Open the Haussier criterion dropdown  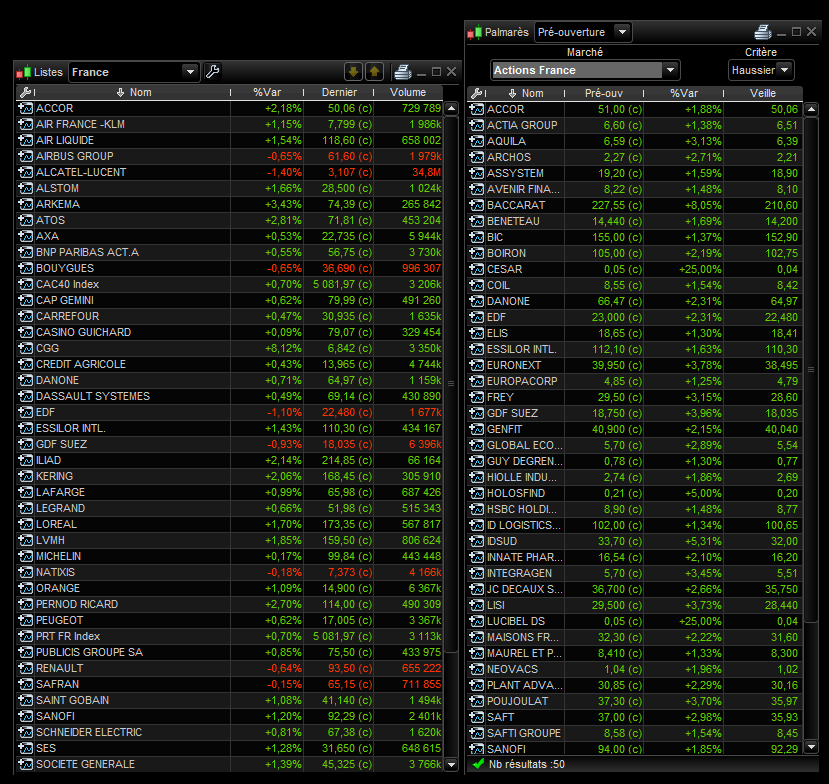[x=785, y=70]
